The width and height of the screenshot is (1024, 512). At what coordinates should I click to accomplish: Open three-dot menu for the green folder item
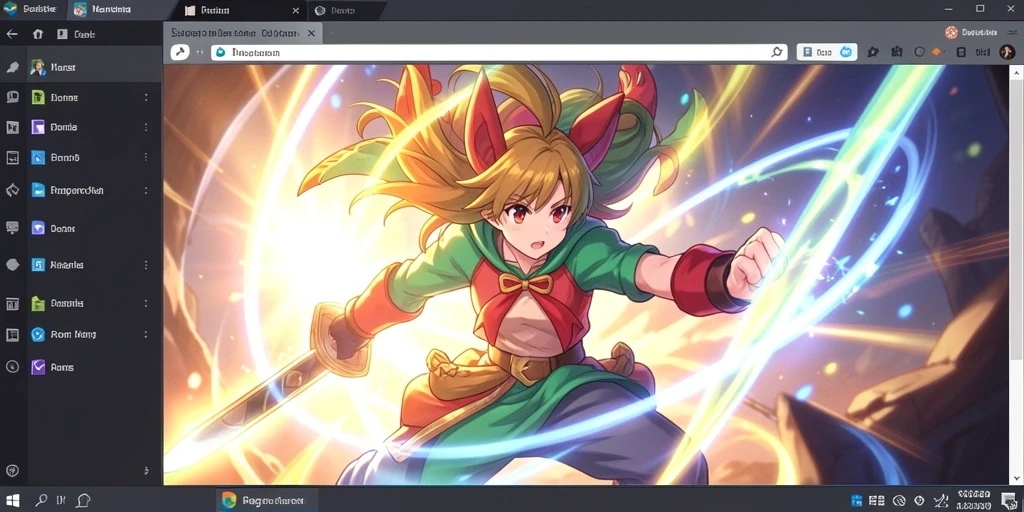click(146, 303)
